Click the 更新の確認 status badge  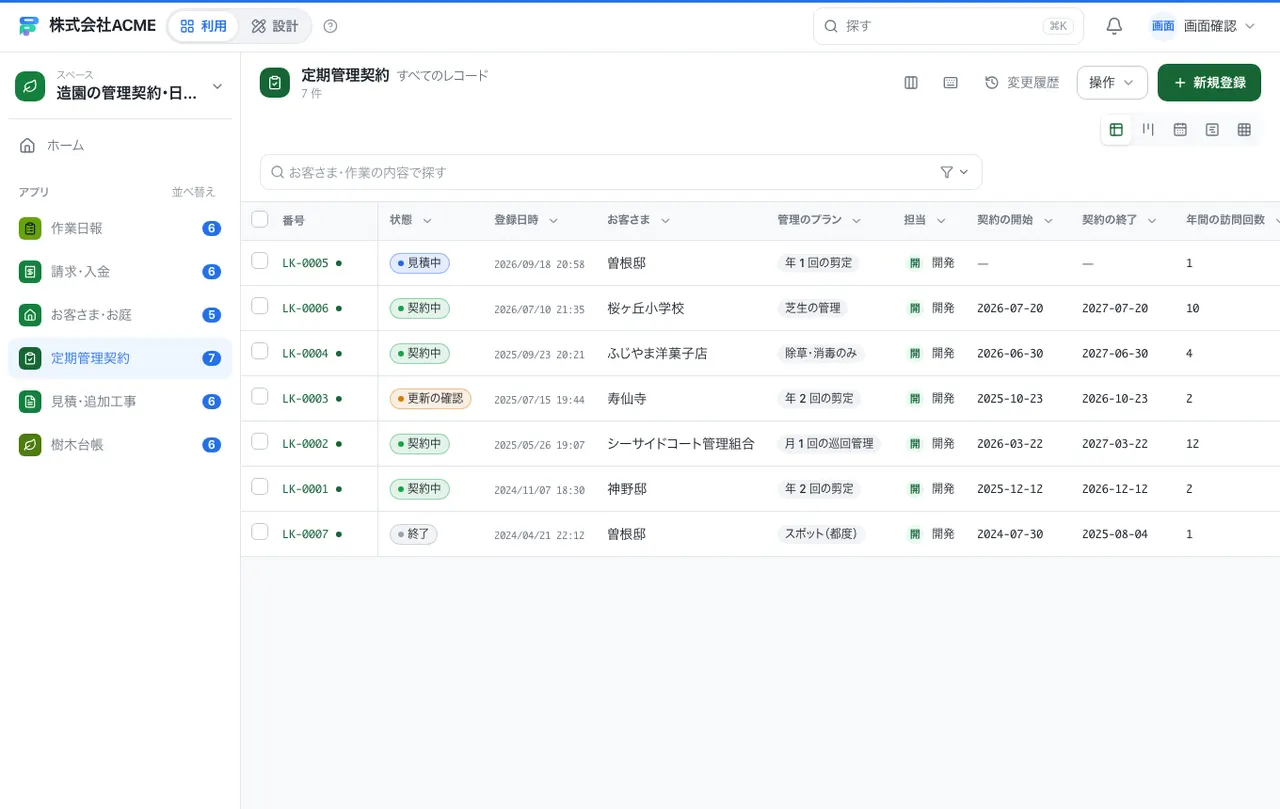point(430,398)
